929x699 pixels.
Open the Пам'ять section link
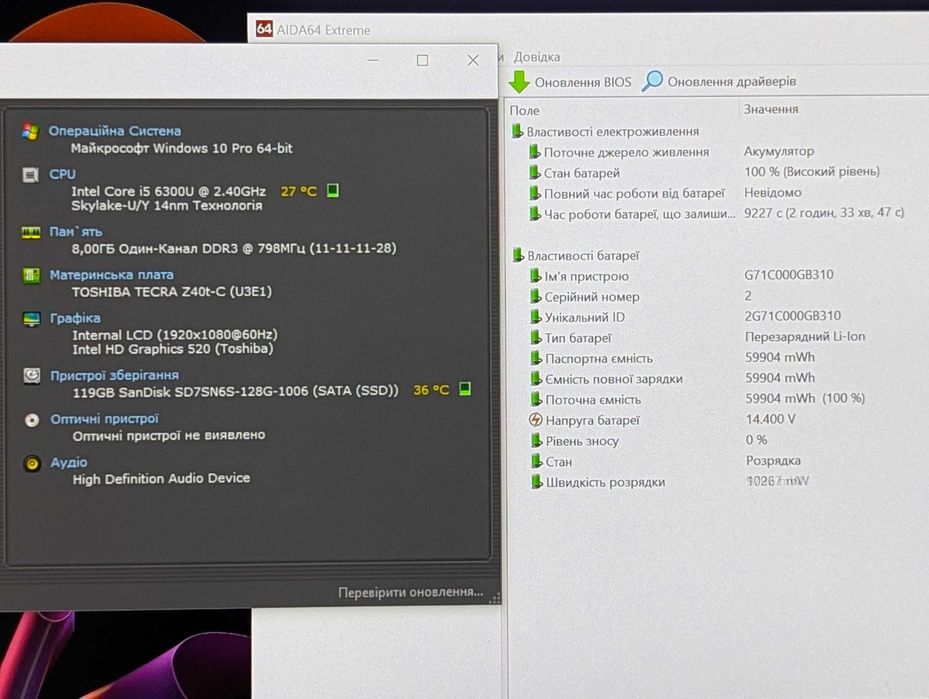(x=76, y=232)
